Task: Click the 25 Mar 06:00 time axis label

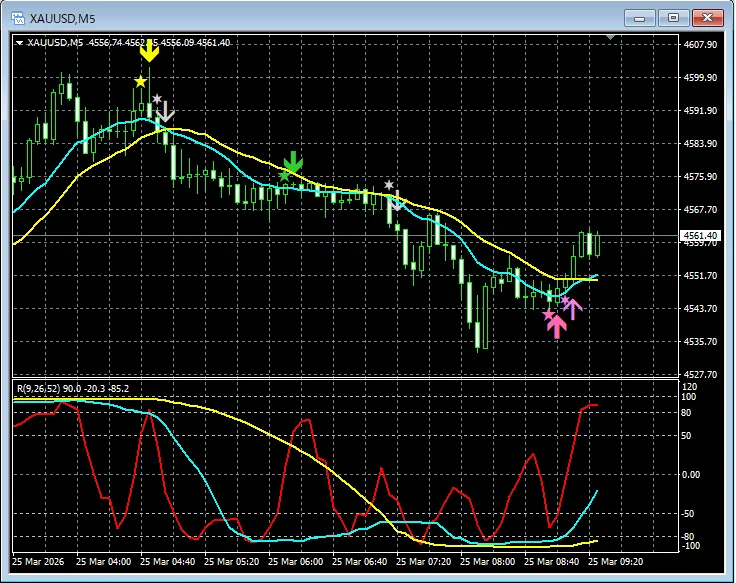Action: pyautogui.click(x=295, y=561)
